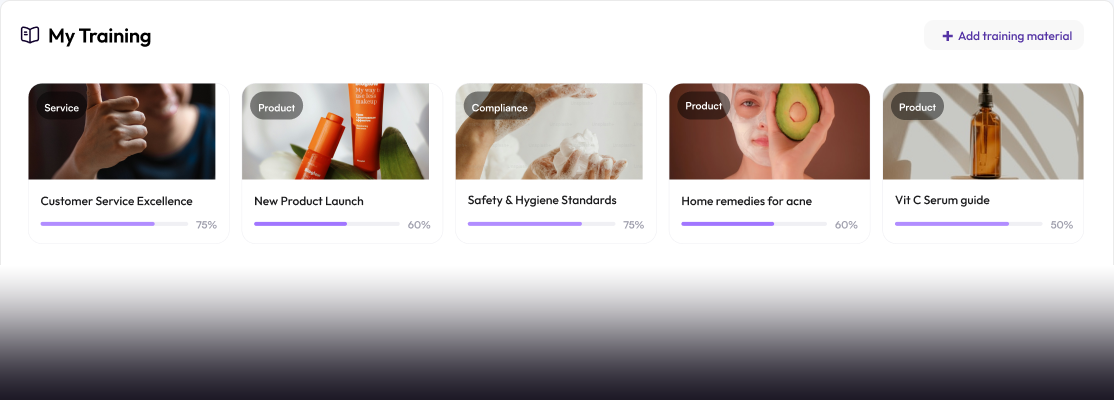Click Product tag on avocado face mask card
The width and height of the screenshot is (1114, 400).
click(x=703, y=106)
